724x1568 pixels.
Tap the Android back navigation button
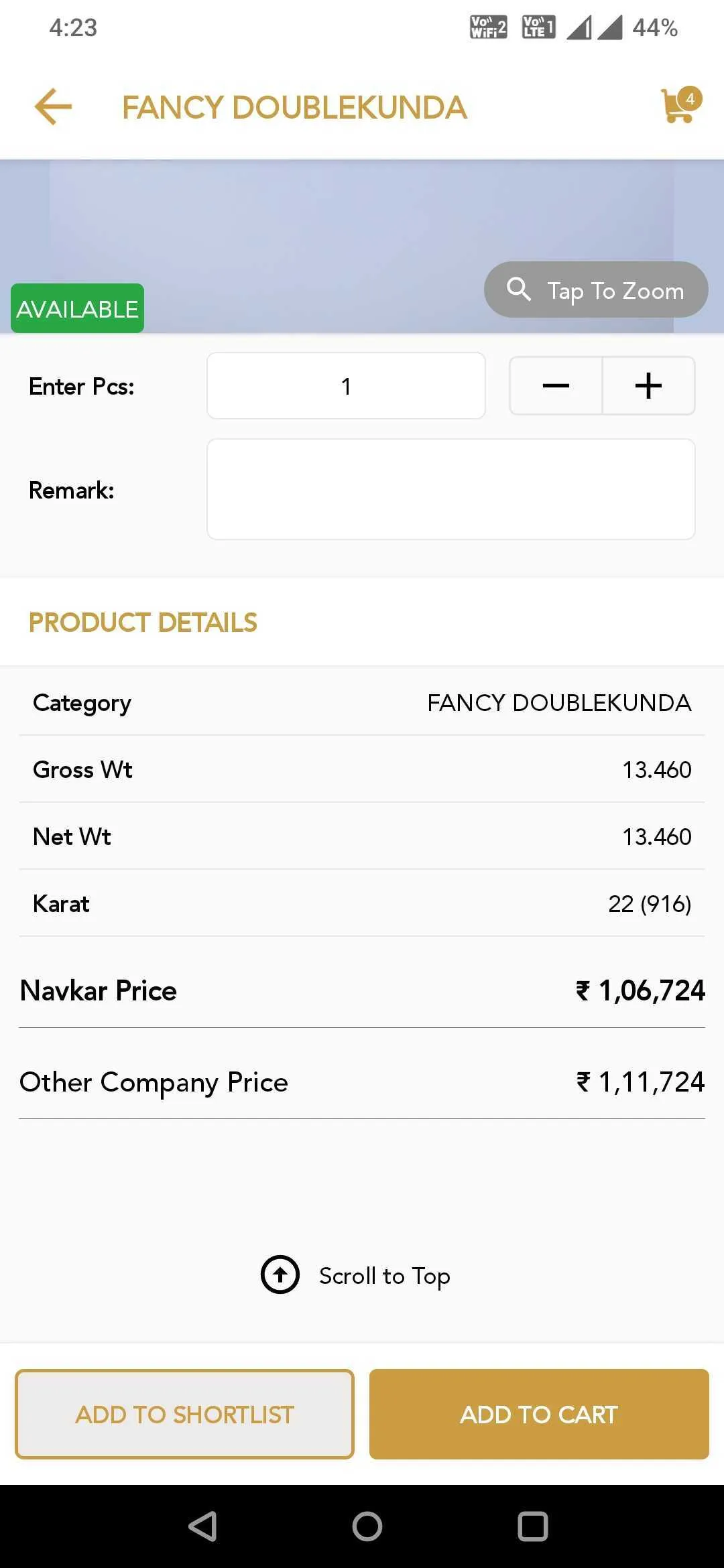202,1526
